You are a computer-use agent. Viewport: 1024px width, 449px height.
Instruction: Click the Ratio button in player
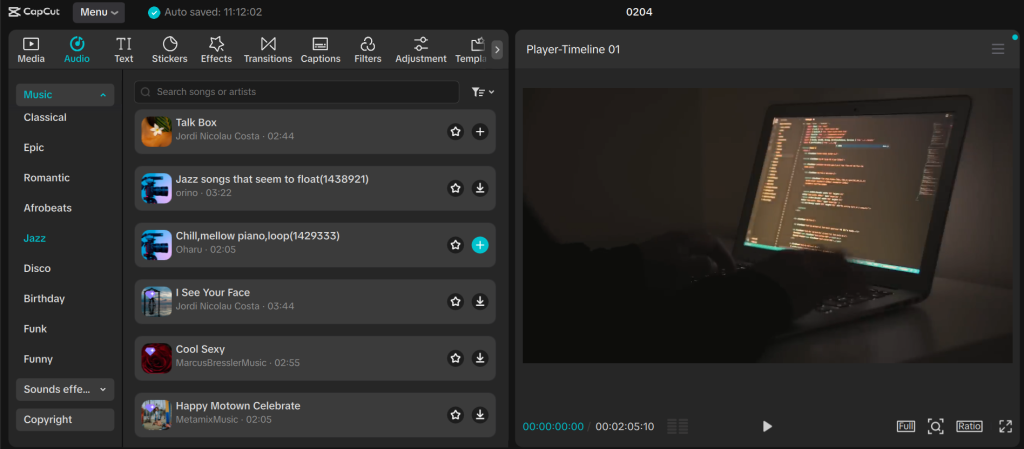point(968,426)
